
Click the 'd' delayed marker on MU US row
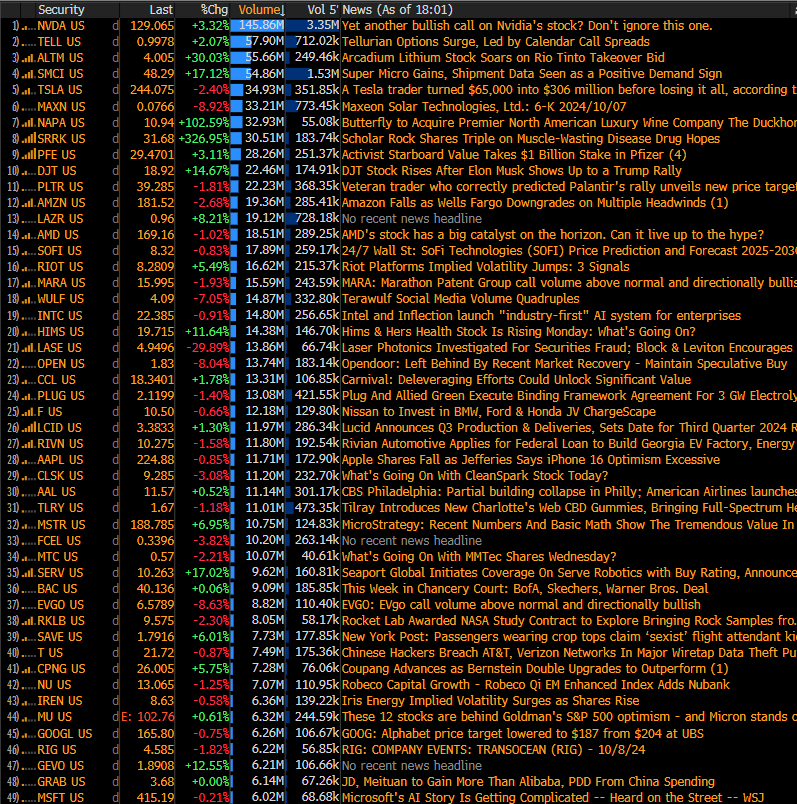click(115, 717)
